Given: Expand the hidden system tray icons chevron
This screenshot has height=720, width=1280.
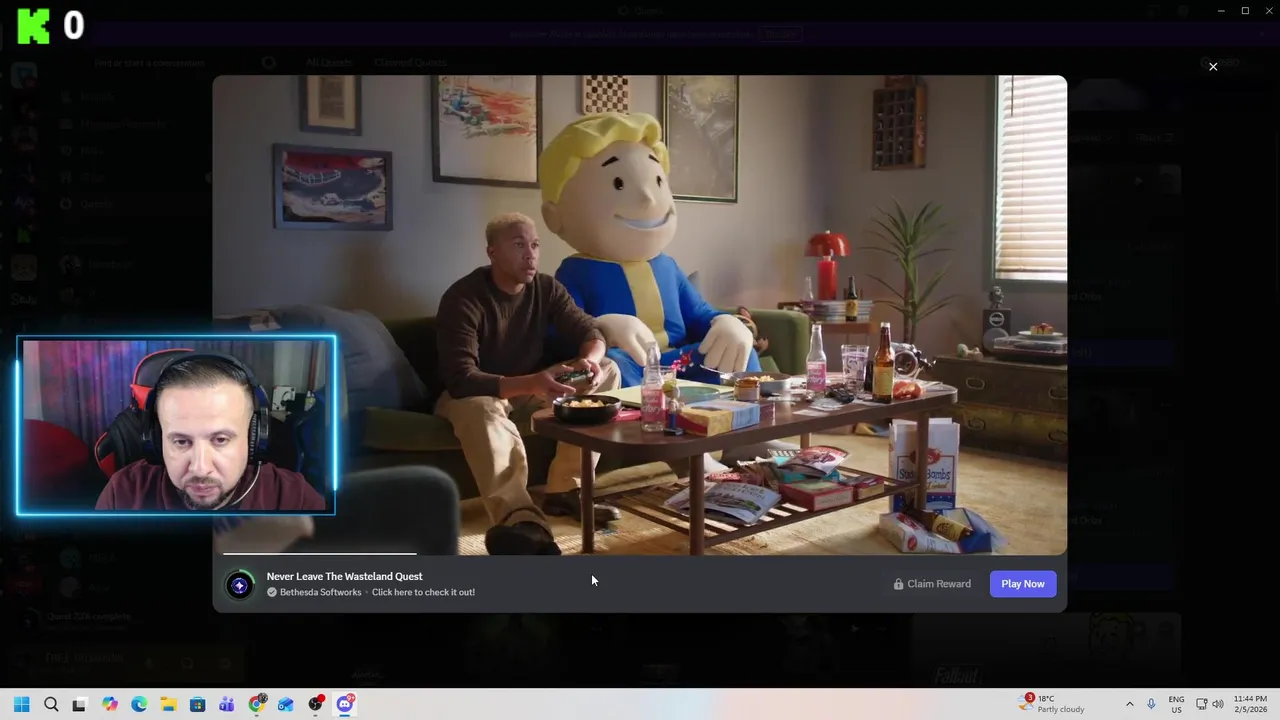Looking at the screenshot, I should pos(1130,704).
